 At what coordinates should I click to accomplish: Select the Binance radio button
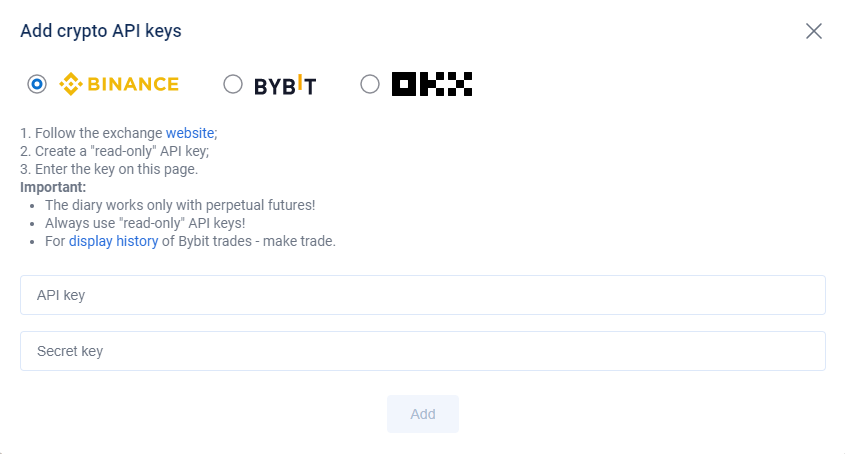[x=37, y=84]
